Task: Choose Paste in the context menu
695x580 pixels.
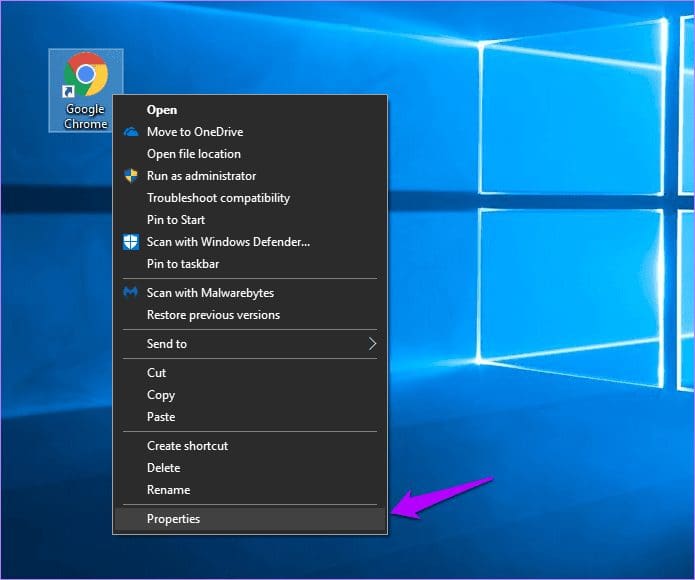Action: click(250, 417)
